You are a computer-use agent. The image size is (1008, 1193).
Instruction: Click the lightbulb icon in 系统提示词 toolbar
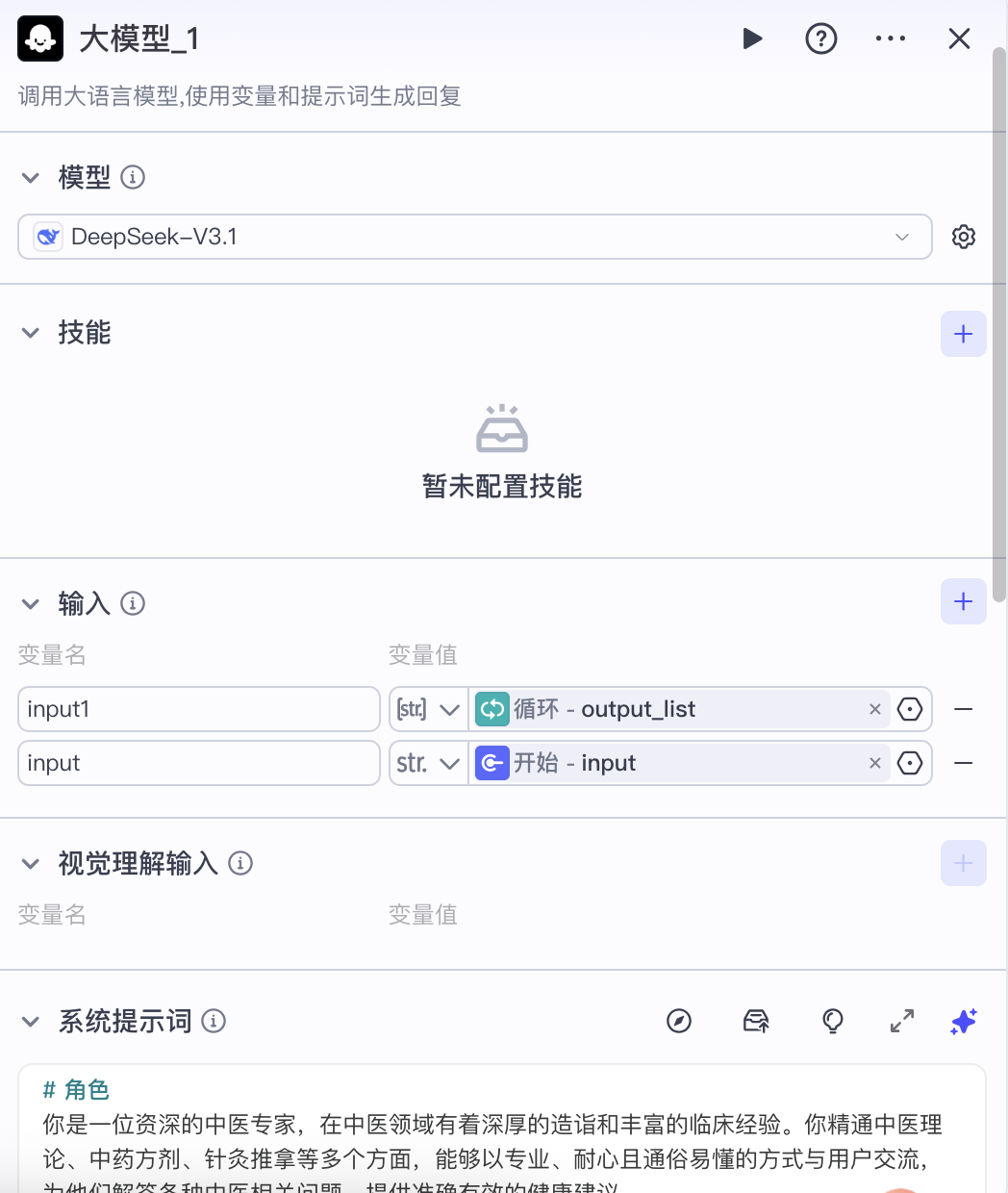[x=833, y=1021]
